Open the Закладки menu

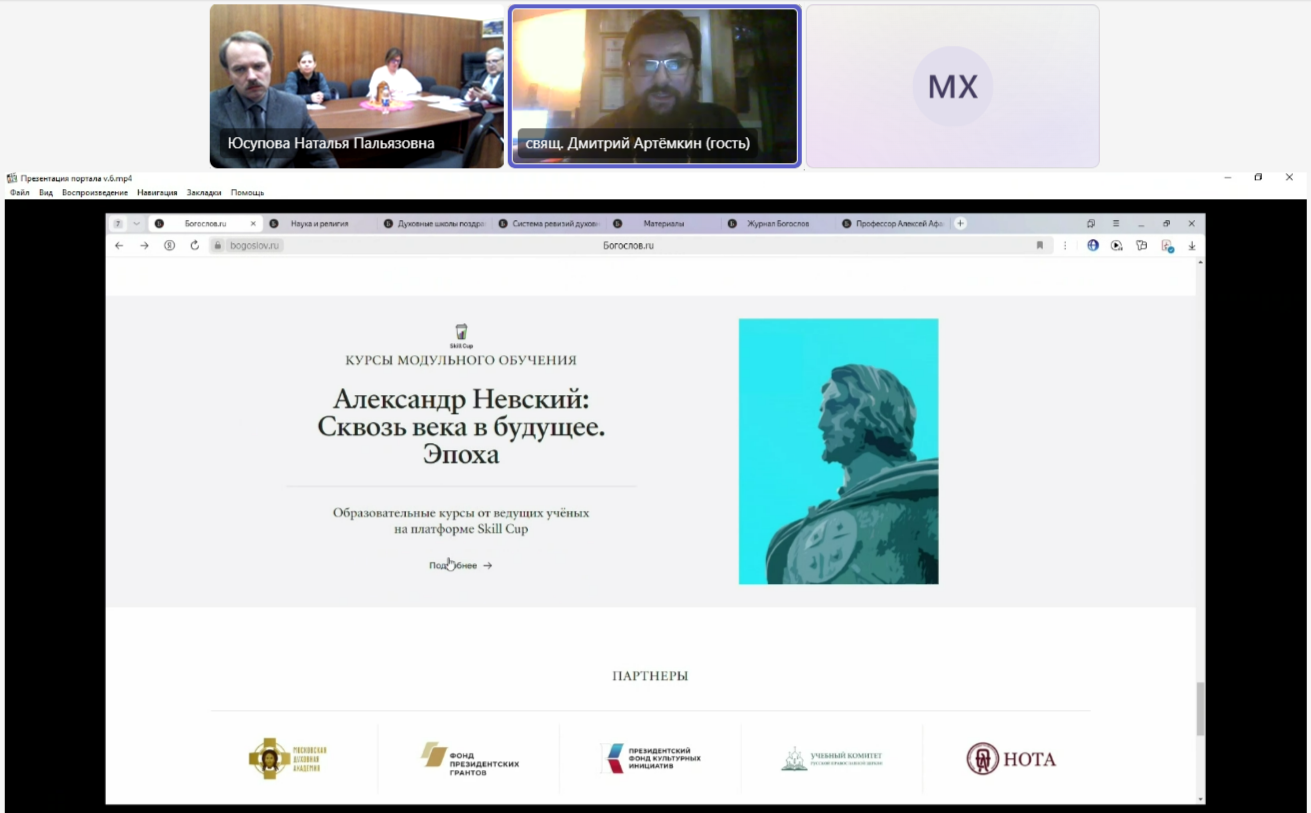(x=204, y=193)
